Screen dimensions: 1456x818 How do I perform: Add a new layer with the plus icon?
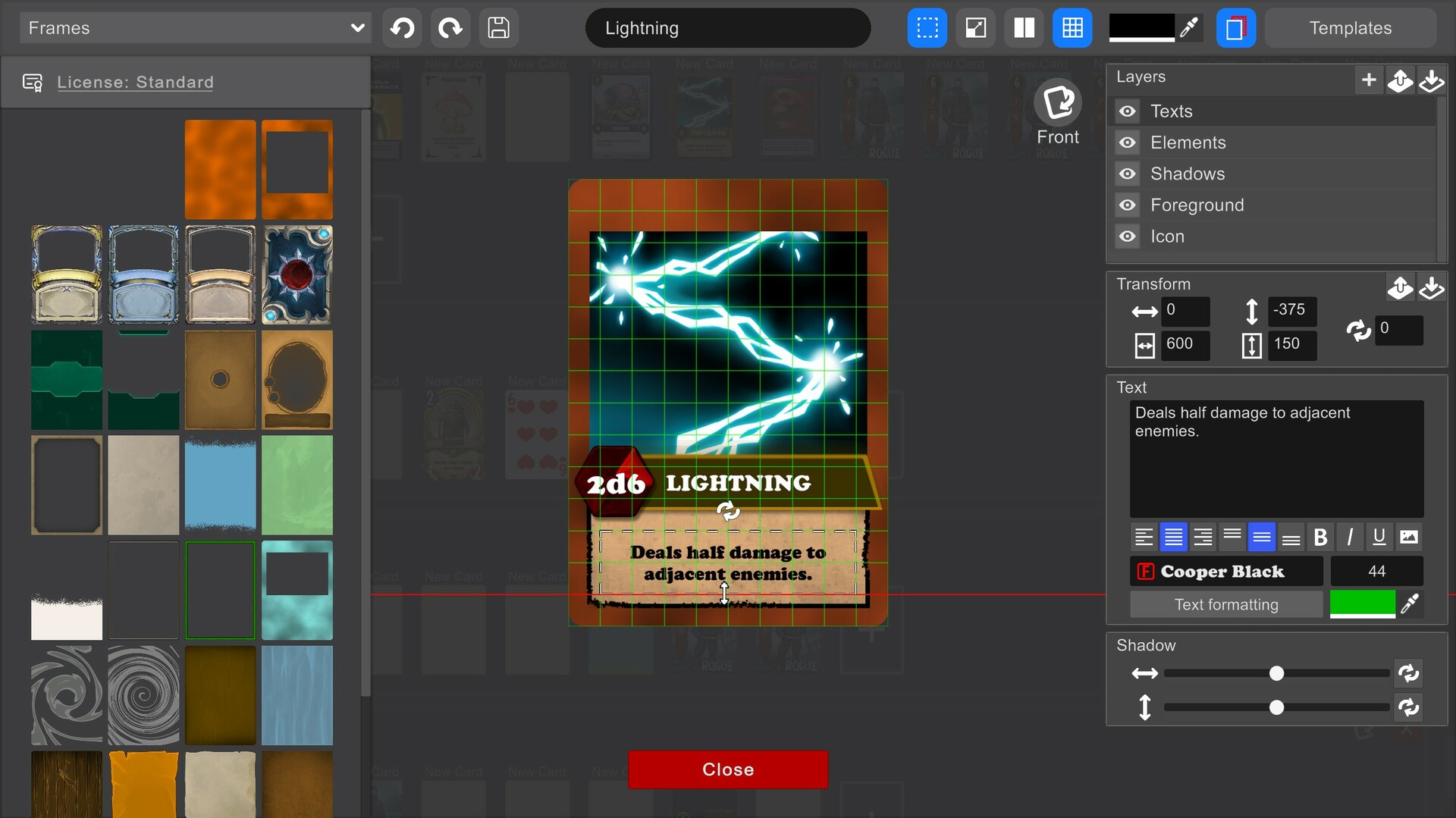[x=1368, y=80]
